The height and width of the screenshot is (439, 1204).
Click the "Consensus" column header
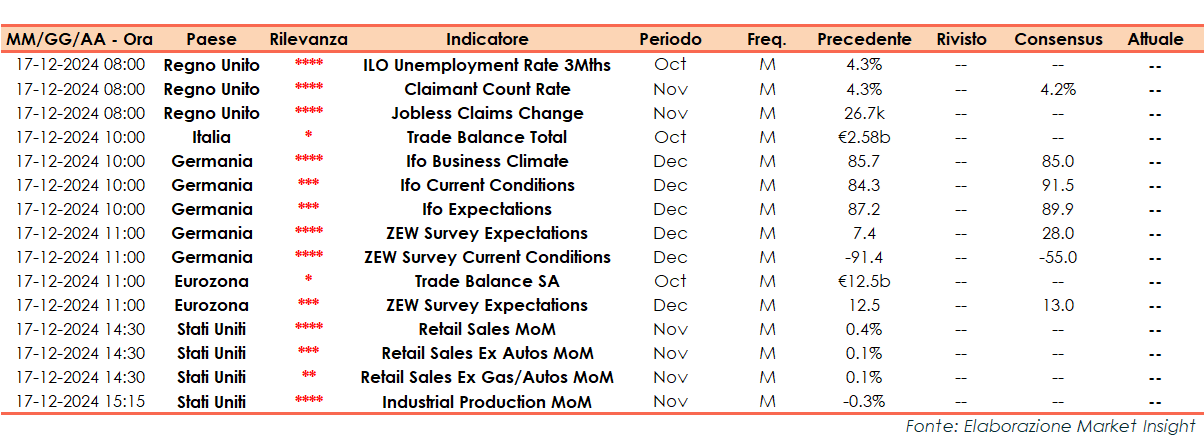coord(1058,39)
